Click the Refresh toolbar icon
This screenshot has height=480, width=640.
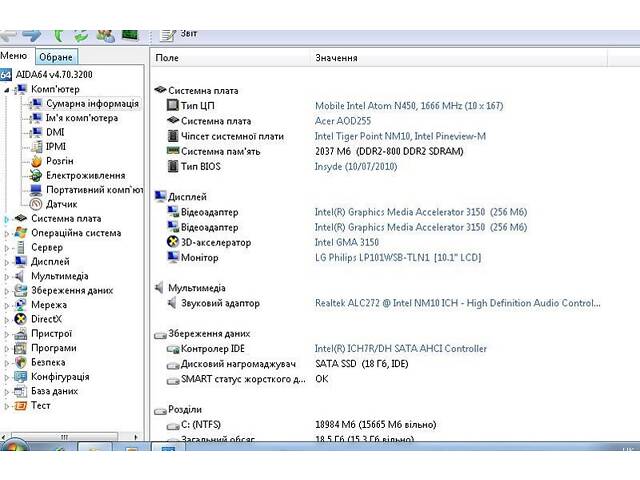[x=81, y=36]
